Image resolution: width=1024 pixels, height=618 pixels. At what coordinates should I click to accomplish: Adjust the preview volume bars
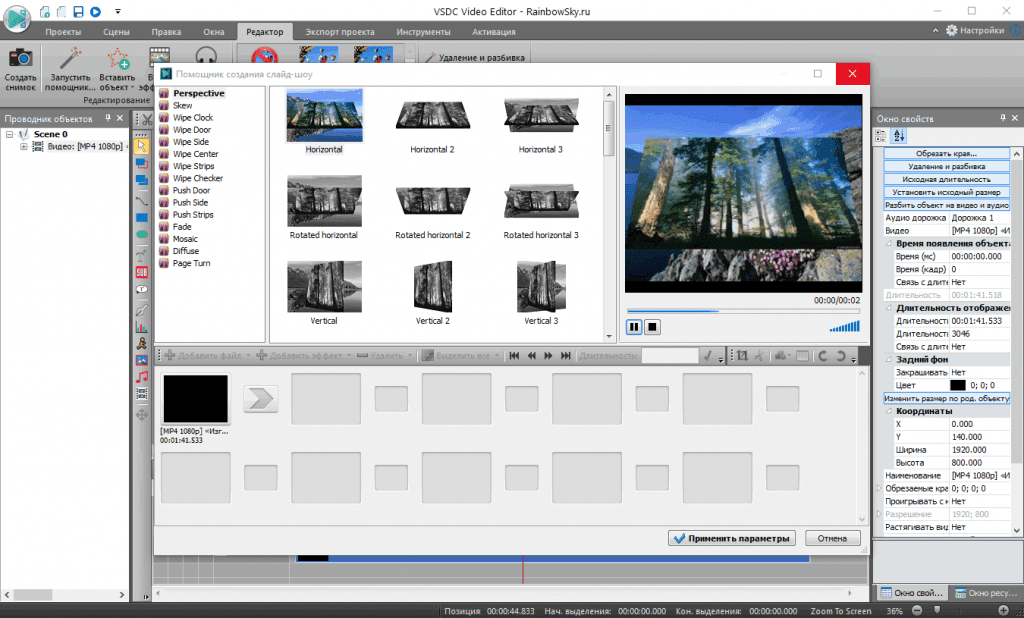pyautogui.click(x=844, y=326)
